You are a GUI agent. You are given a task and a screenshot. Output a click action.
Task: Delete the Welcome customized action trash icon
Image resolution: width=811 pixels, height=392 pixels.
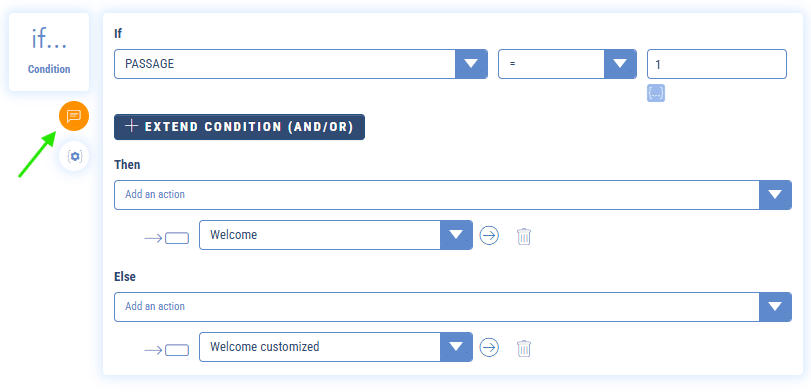524,348
